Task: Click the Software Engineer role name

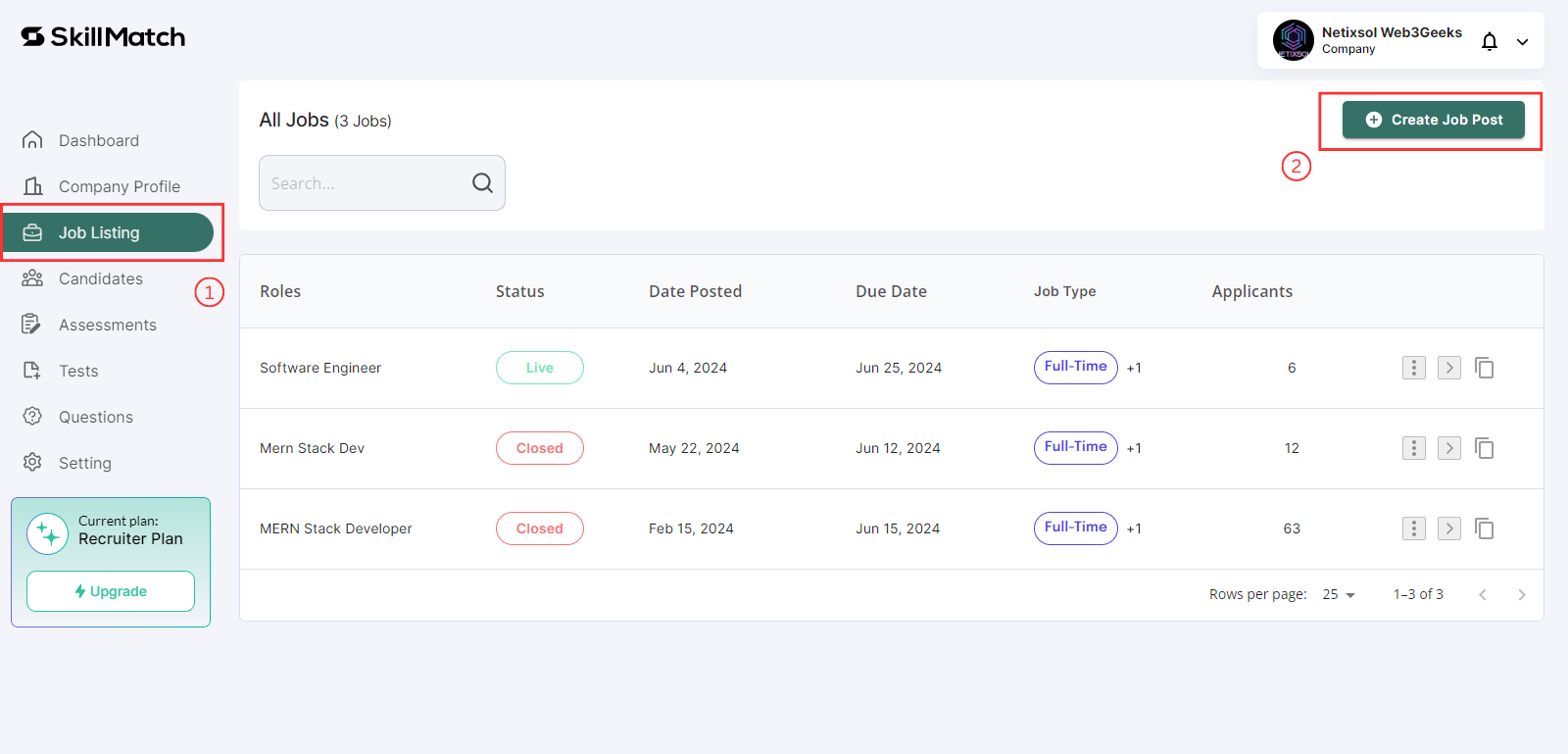Action: [x=320, y=368]
